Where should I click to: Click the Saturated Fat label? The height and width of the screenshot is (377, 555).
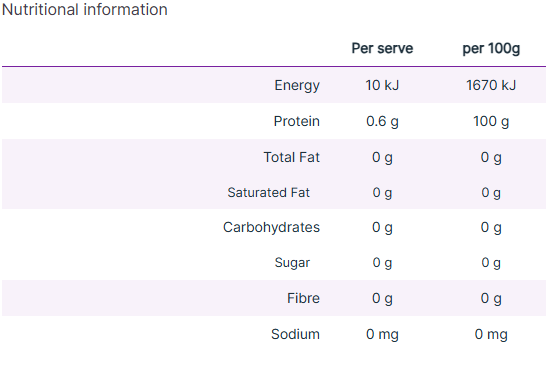coord(269,193)
